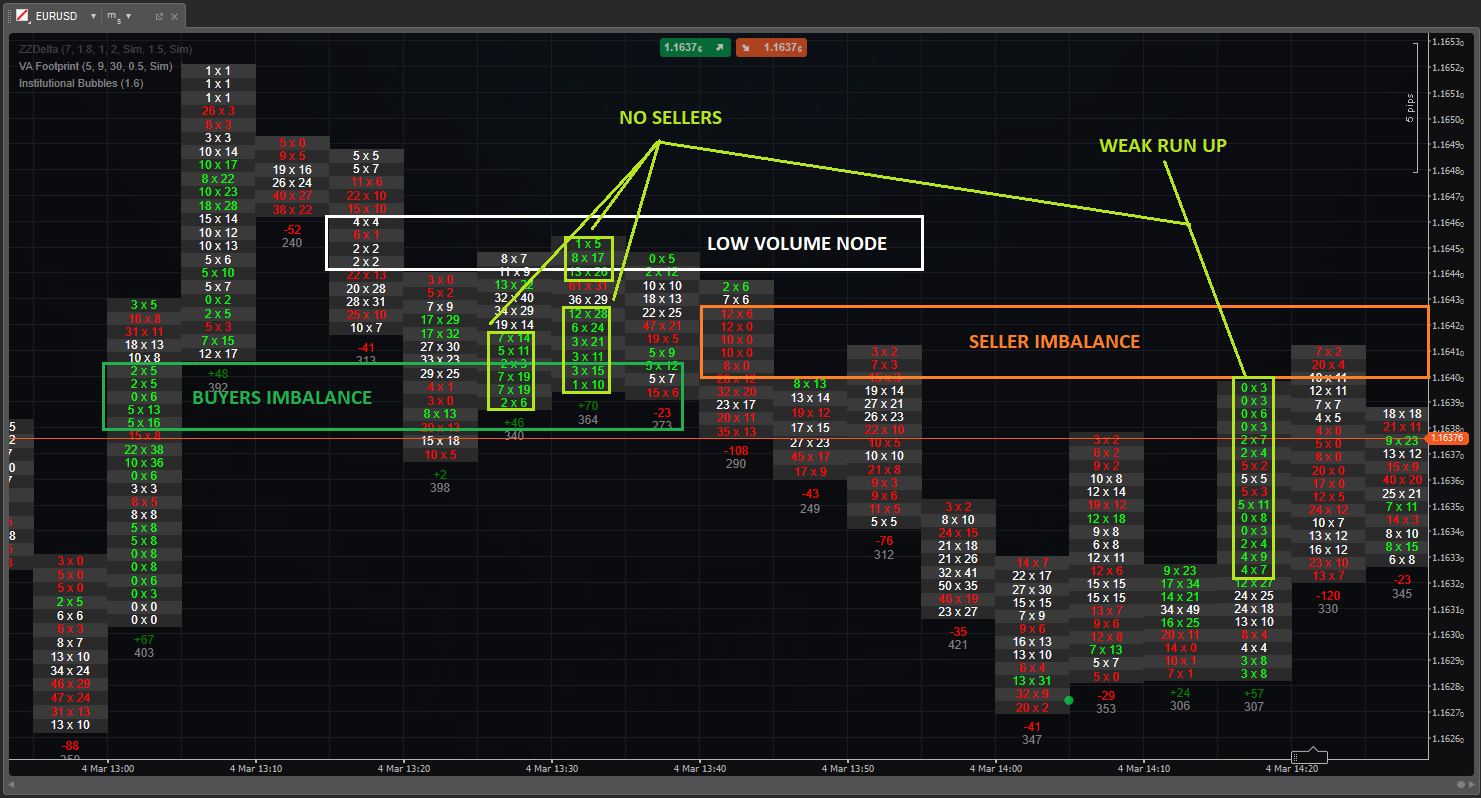Select the ZZDelta indicator label

[105, 49]
